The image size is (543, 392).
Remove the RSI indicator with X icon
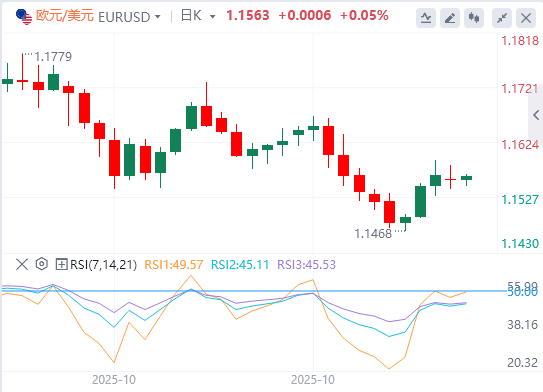22,265
